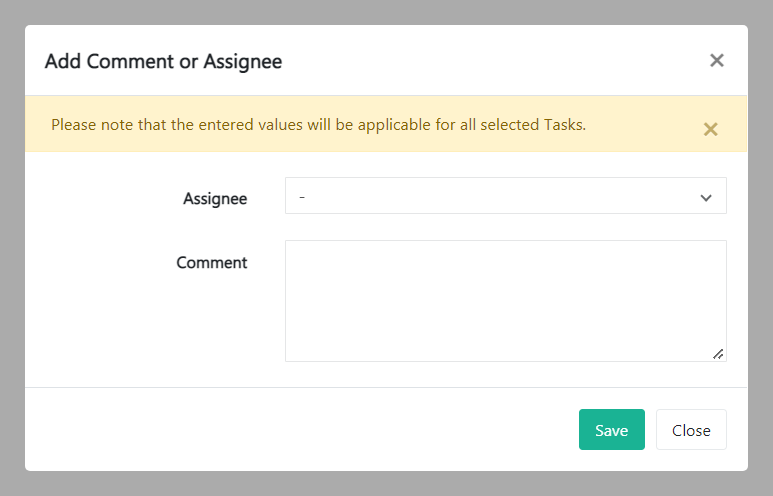The image size is (773, 496).
Task: Close the Add Comment or Assignee dialog
Action: coord(716,61)
